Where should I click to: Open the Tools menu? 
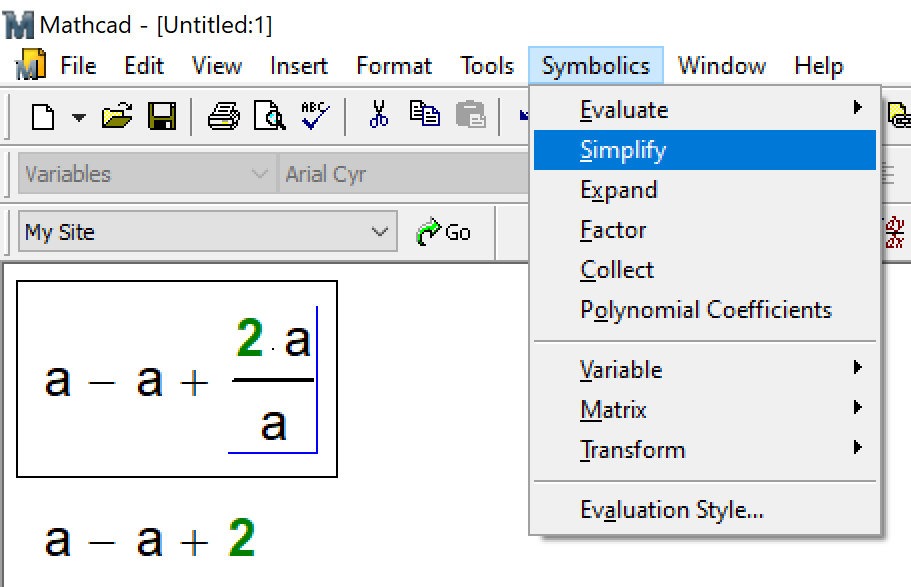click(x=486, y=65)
